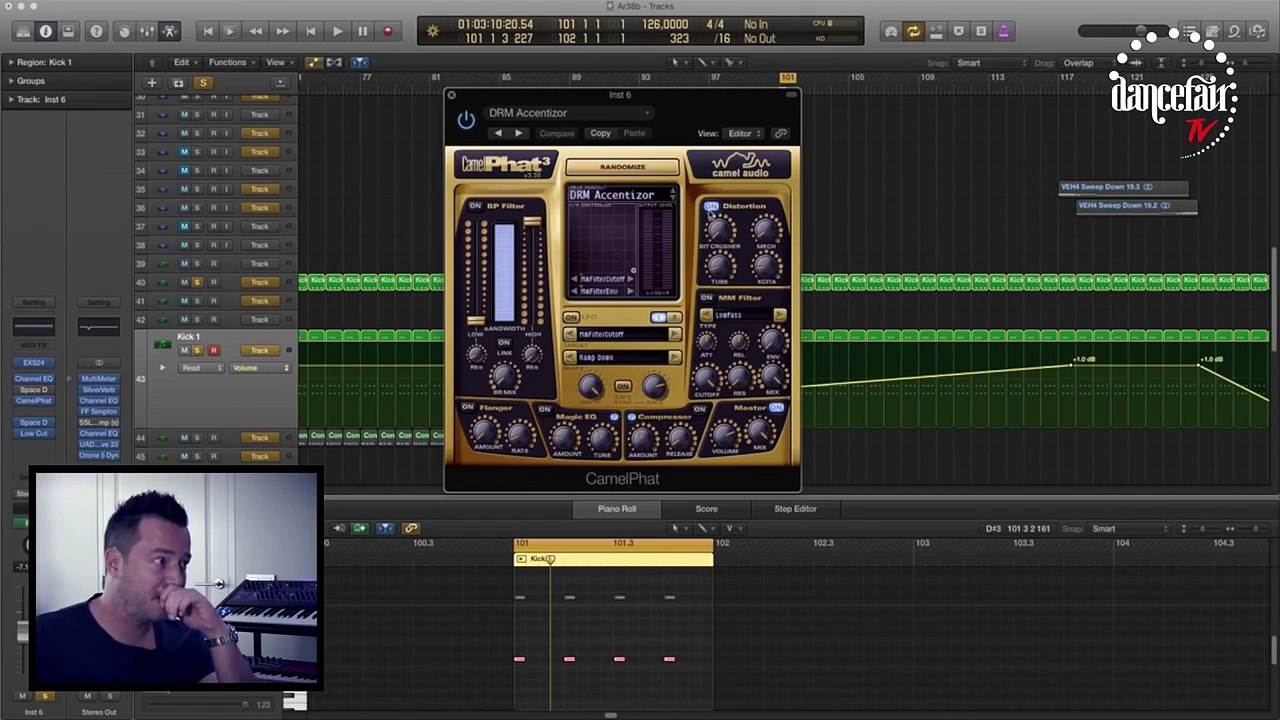Toggle the LFO ON switch
Image resolution: width=1280 pixels, height=720 pixels.
click(571, 318)
